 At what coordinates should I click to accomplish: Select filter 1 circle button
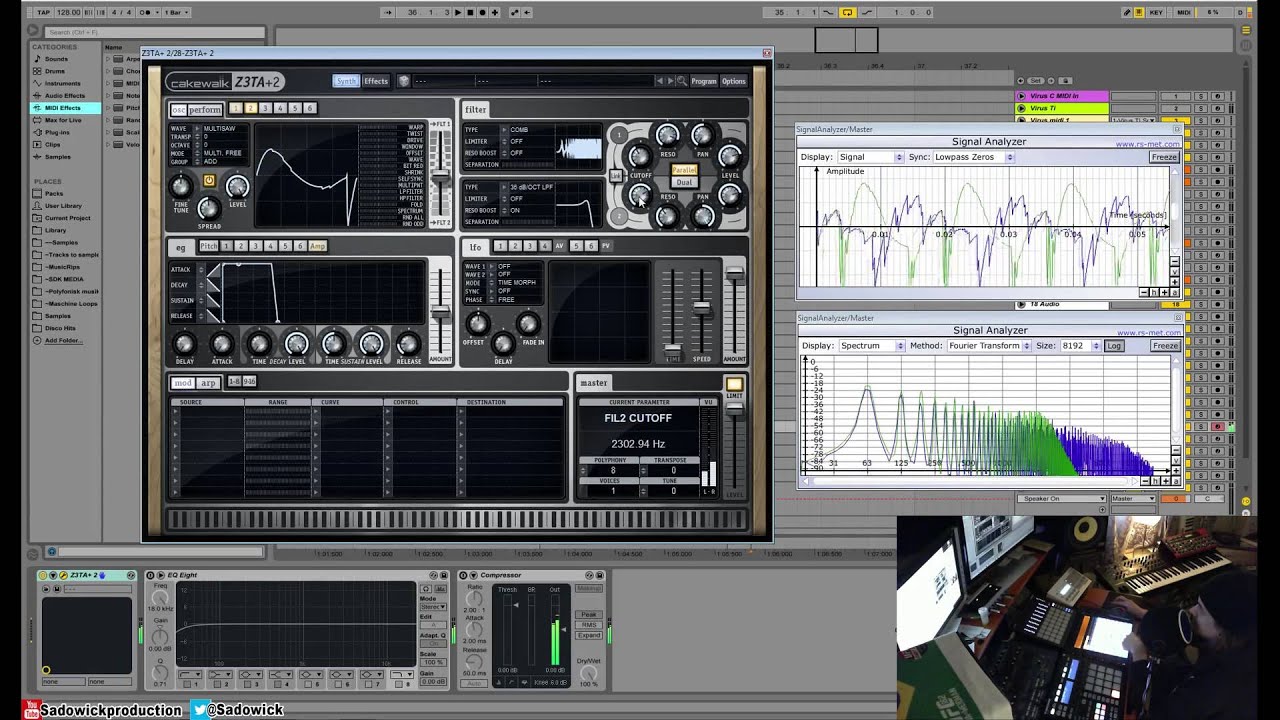(619, 135)
